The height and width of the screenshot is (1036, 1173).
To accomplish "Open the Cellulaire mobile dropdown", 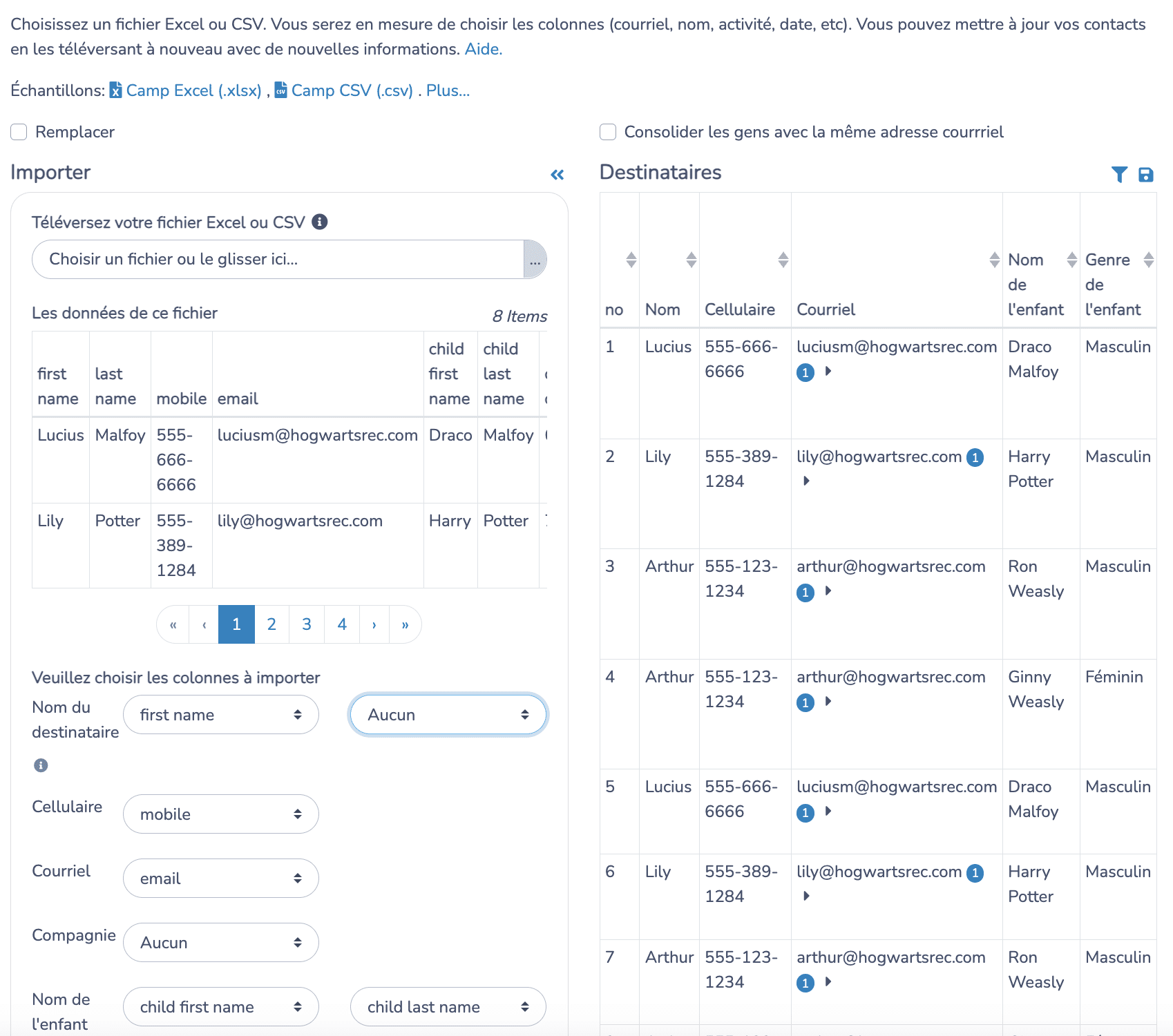I will 221,814.
